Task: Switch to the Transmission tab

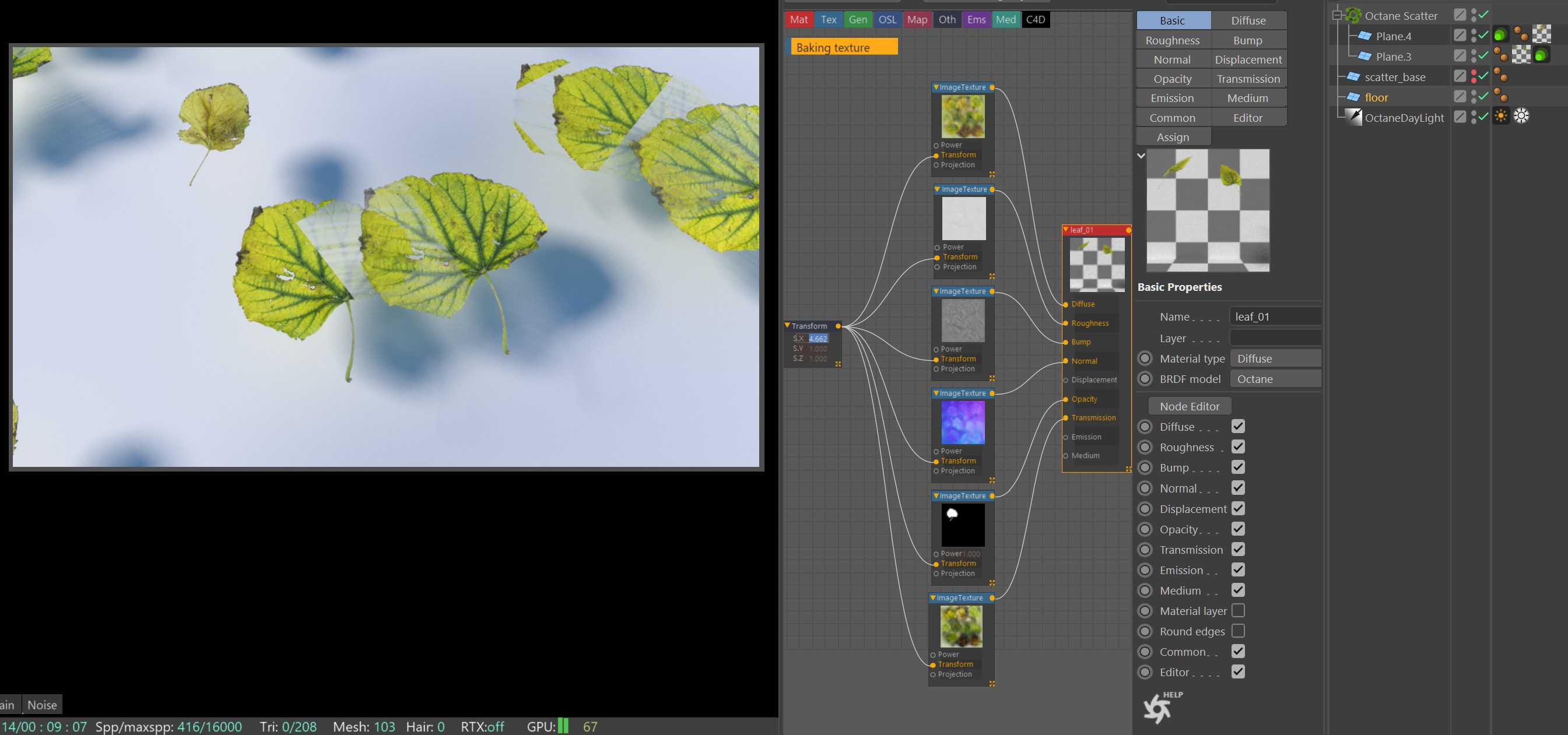Action: point(1248,79)
